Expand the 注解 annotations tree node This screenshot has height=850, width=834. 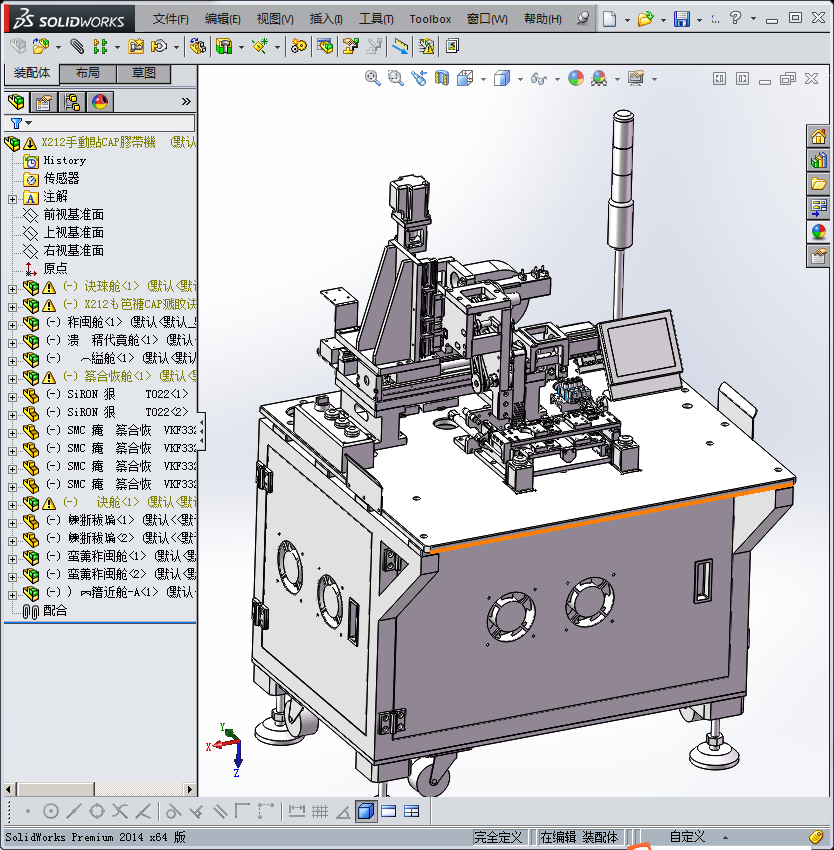coord(12,197)
